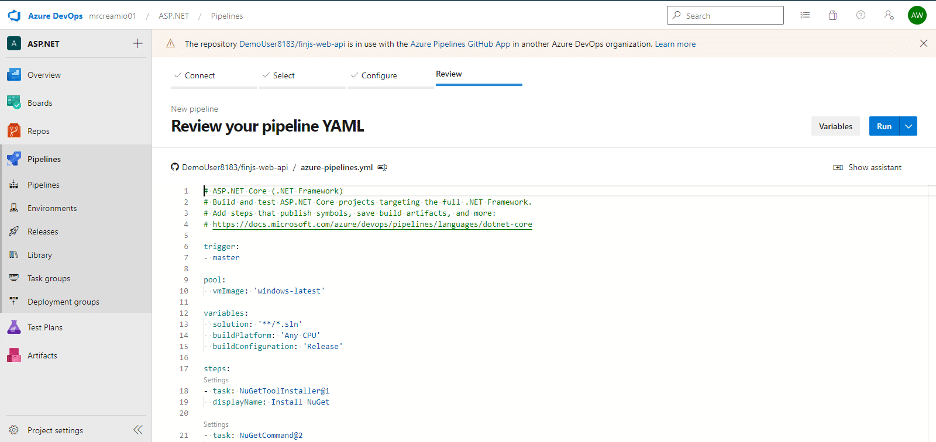The width and height of the screenshot is (936, 442).
Task: Click Show assistant
Action: pos(867,167)
